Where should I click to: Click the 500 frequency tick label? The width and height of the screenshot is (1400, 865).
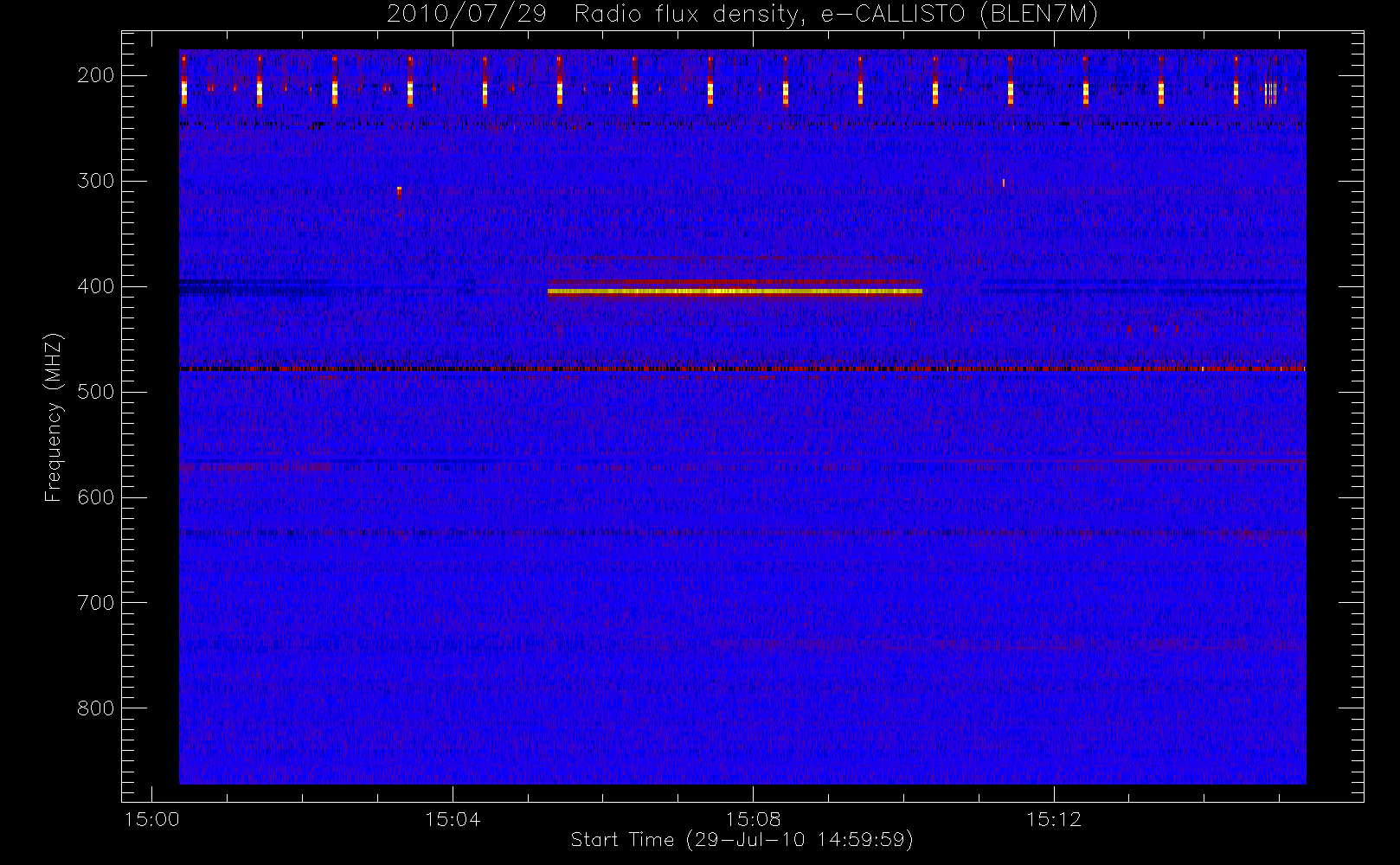point(96,392)
